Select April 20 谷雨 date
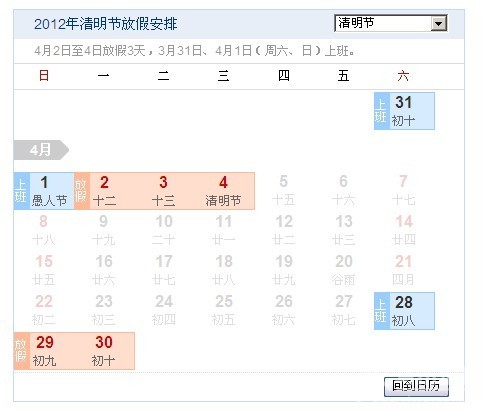This screenshot has width=489, height=410. [x=344, y=270]
